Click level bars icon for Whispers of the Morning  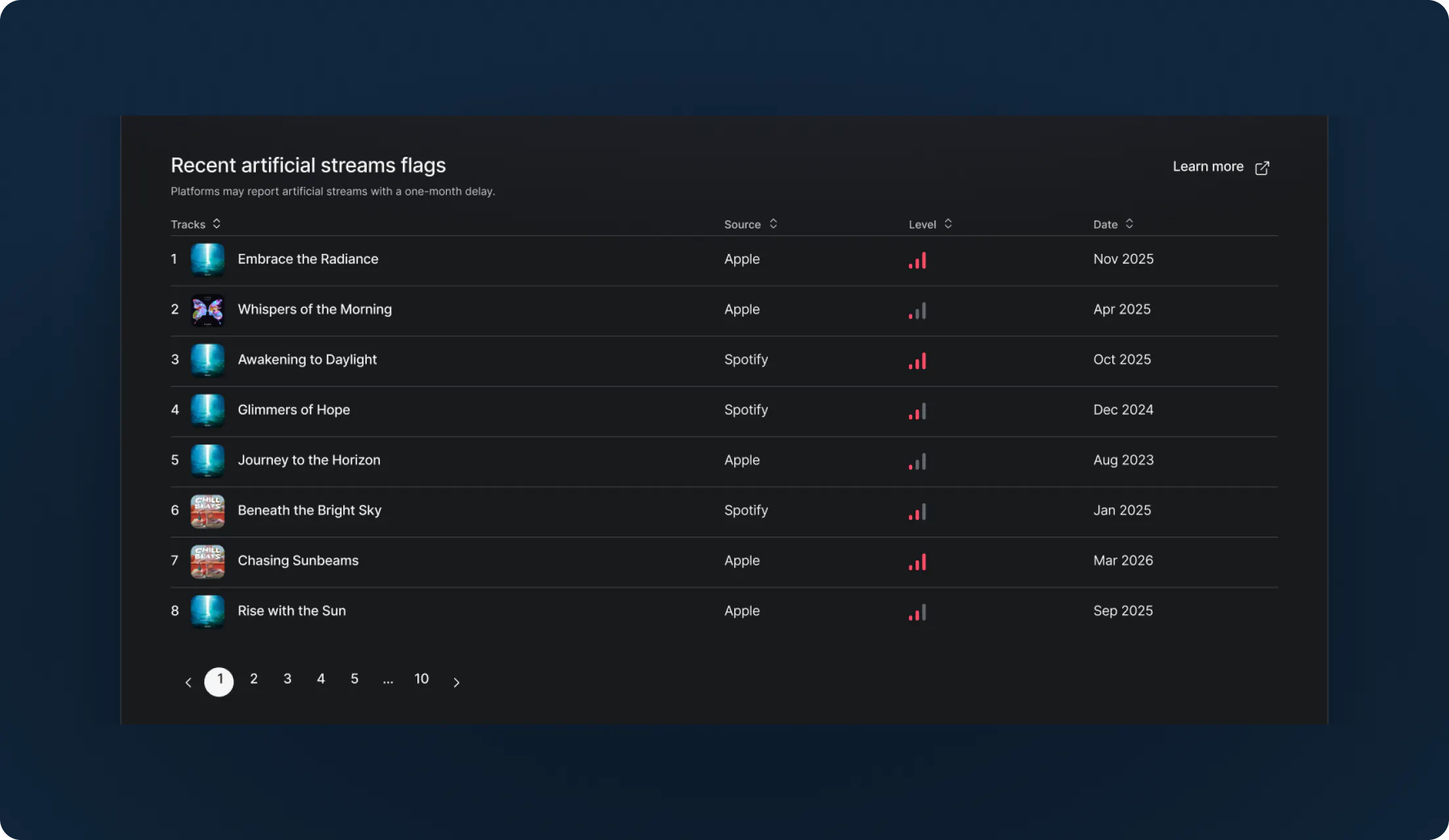[917, 310]
